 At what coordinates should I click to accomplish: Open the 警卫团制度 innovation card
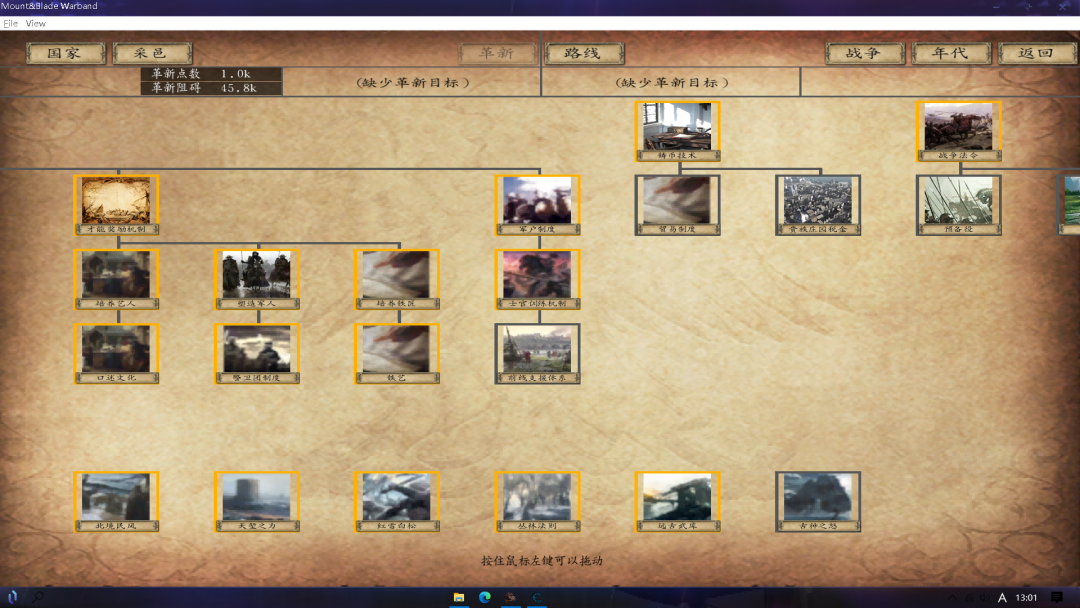tap(257, 354)
